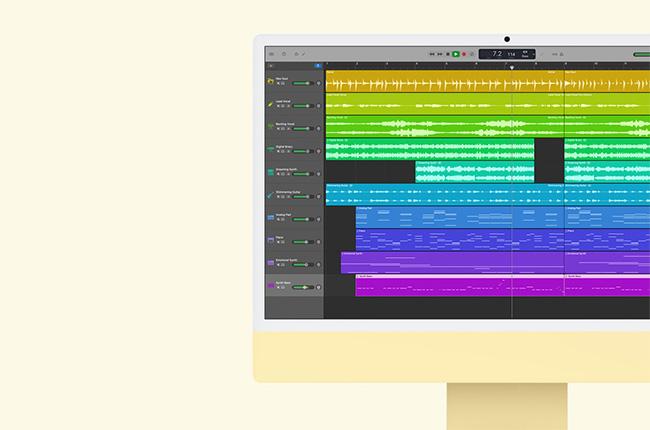Viewport: 650px width, 430px height.
Task: Click the pan knob on Digital Brass track
Action: (x=318, y=152)
